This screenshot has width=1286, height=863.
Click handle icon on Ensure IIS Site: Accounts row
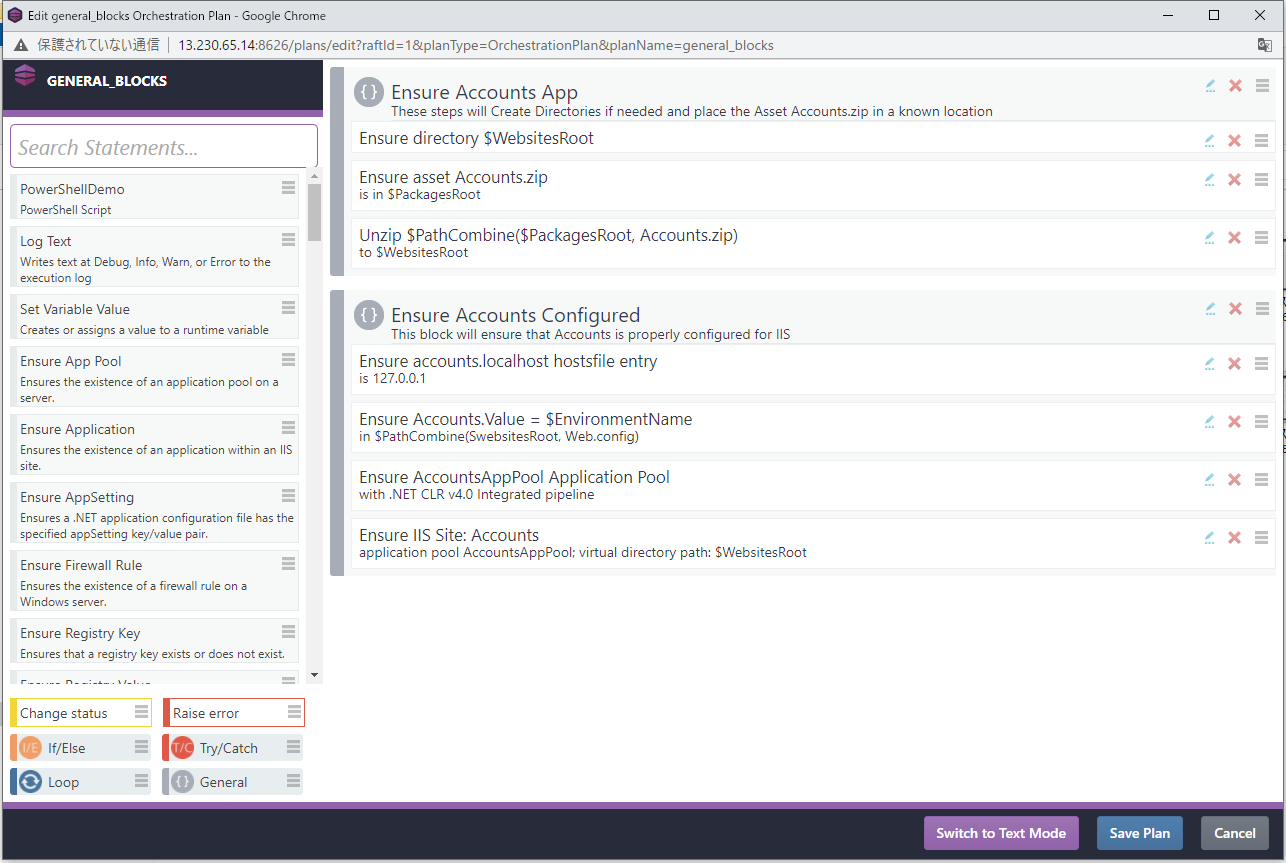1261,538
